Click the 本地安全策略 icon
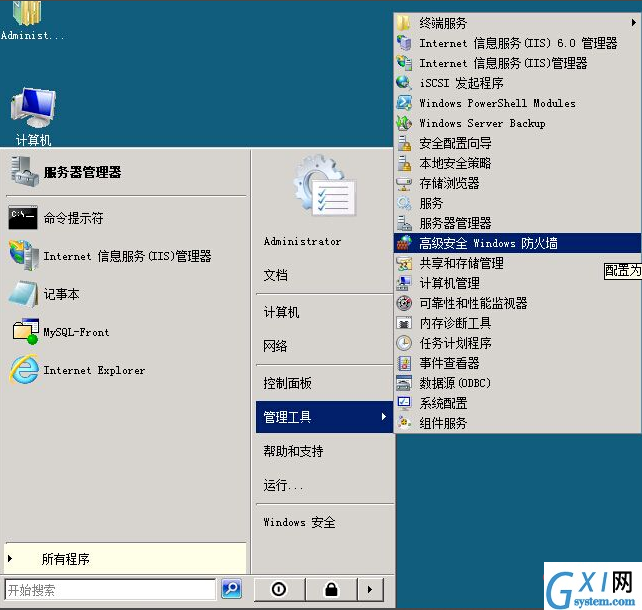 point(404,163)
